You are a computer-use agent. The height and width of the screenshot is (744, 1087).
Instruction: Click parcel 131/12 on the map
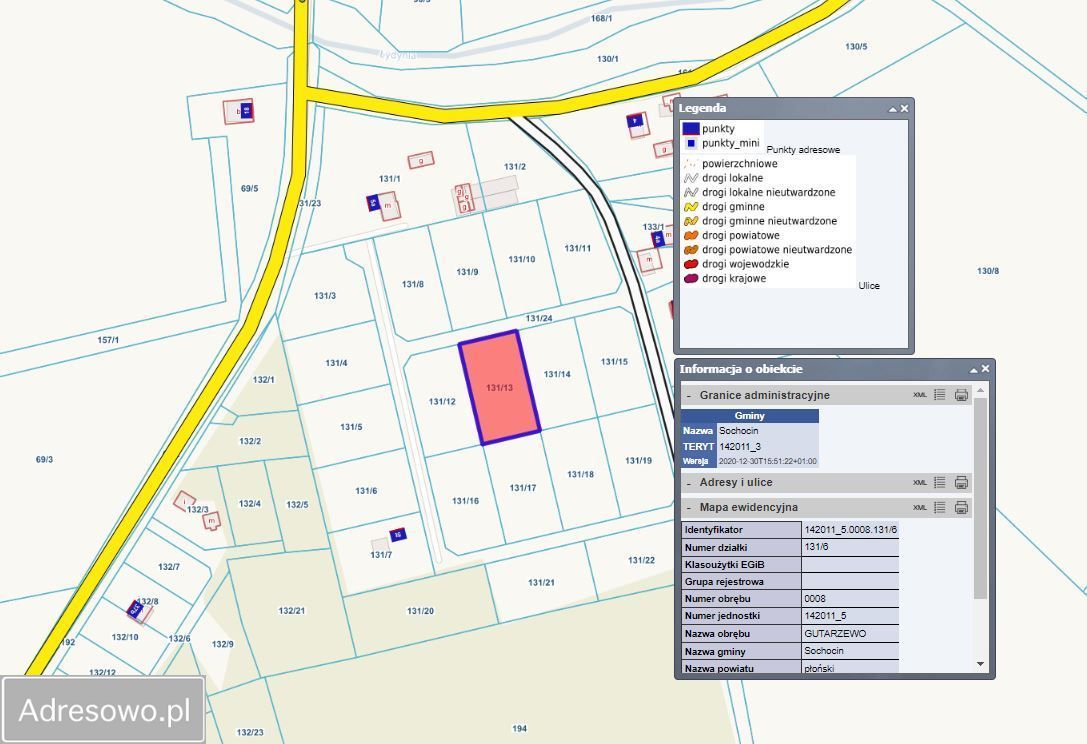point(442,401)
